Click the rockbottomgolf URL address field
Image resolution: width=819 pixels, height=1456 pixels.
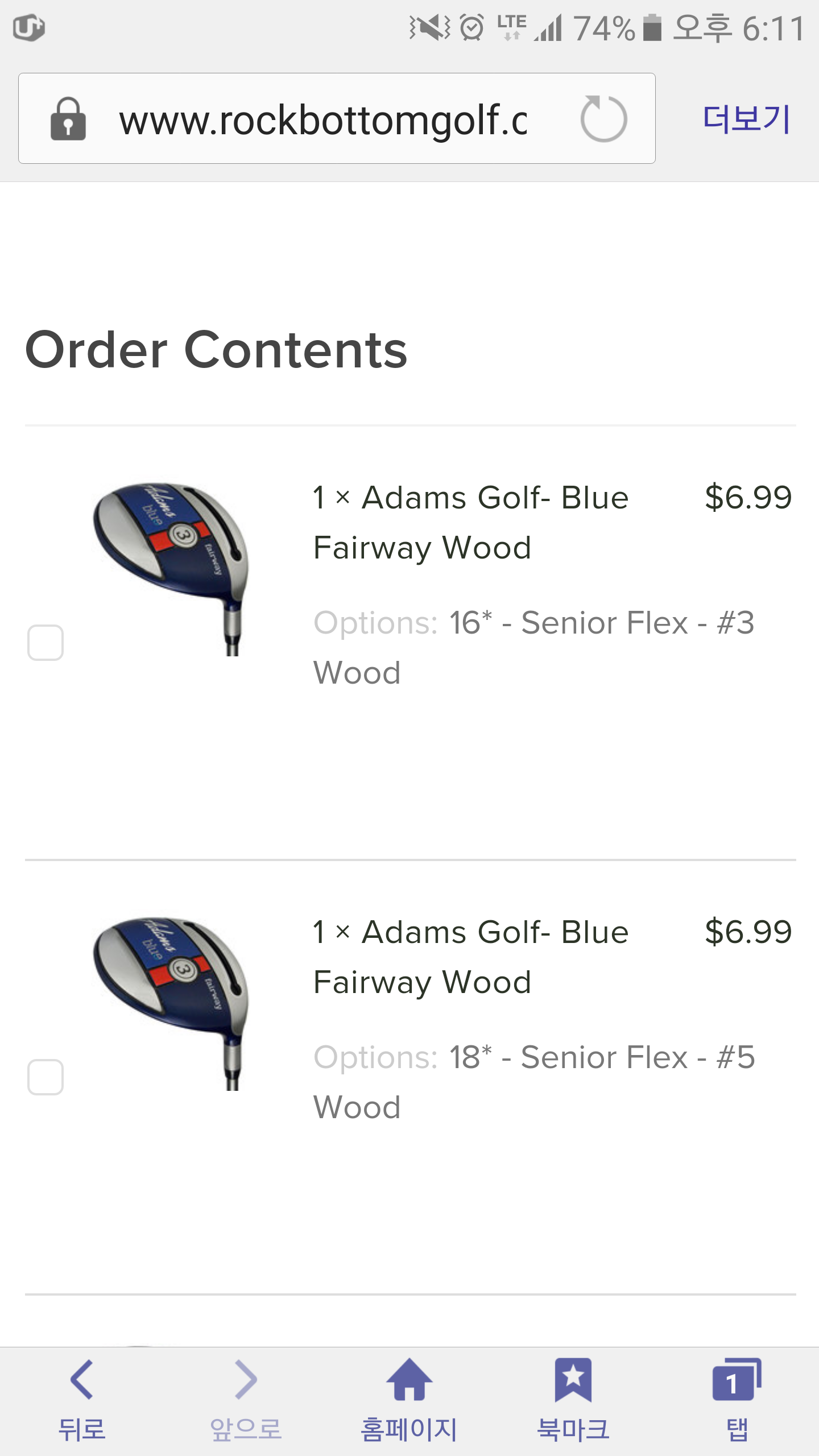click(323, 120)
